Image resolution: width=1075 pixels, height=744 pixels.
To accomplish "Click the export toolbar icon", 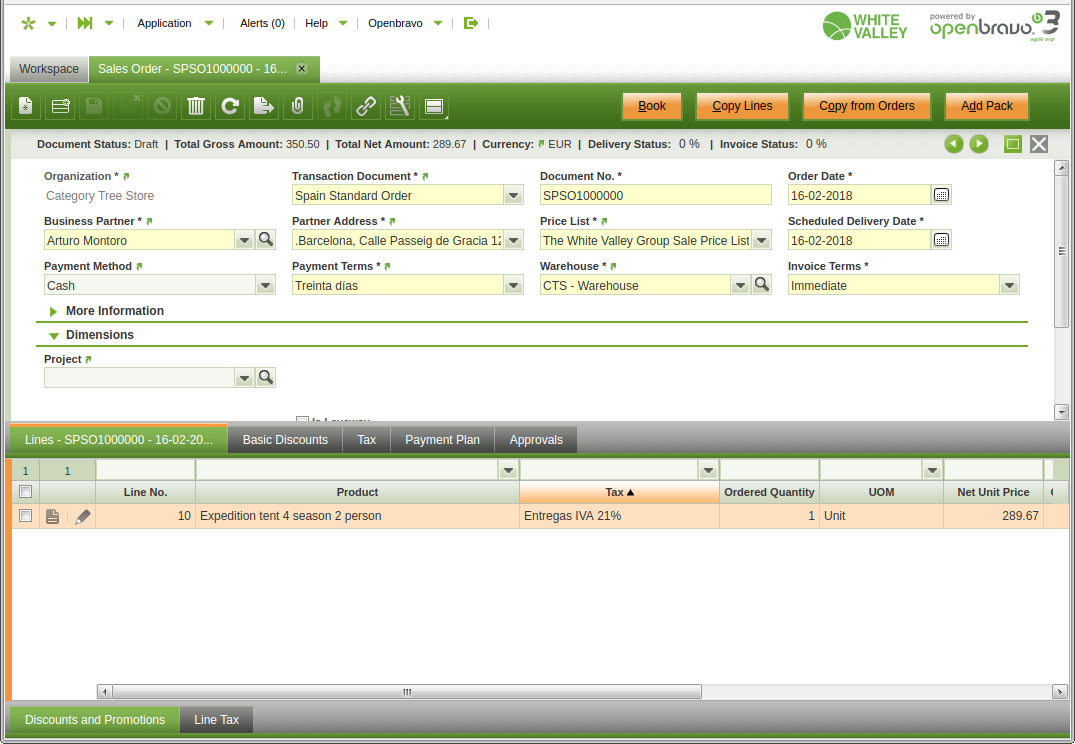I will coord(263,106).
